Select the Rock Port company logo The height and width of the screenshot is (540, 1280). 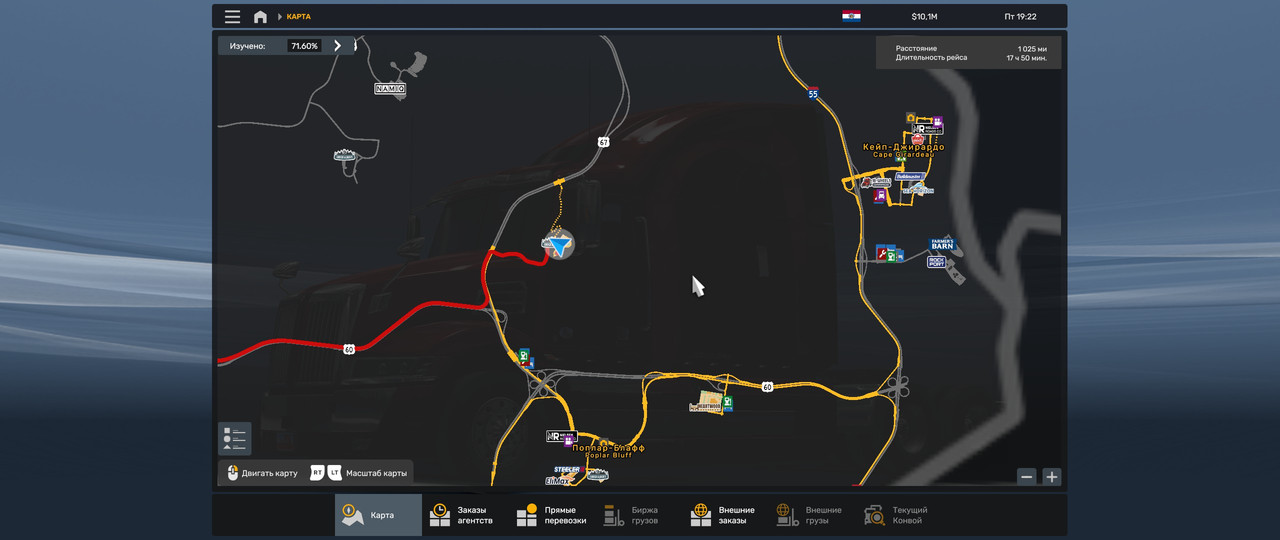point(936,262)
